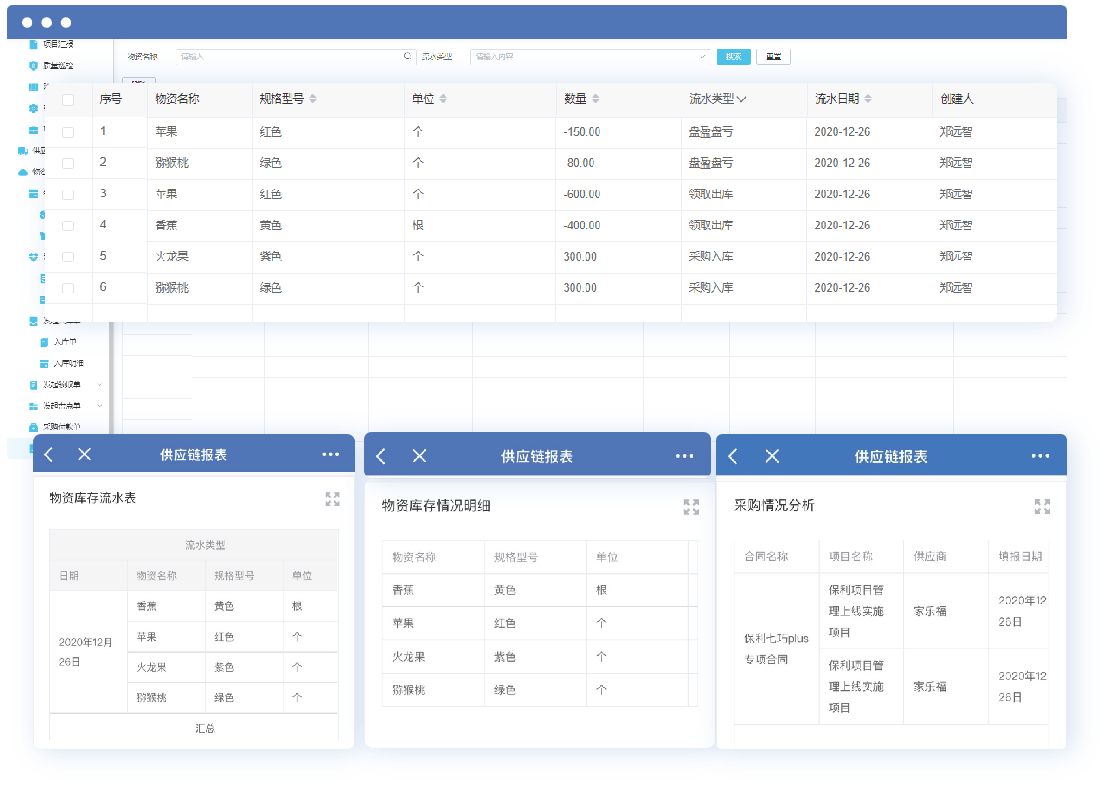Expand the 物资库存情况明细 report to fullscreen

[x=691, y=507]
